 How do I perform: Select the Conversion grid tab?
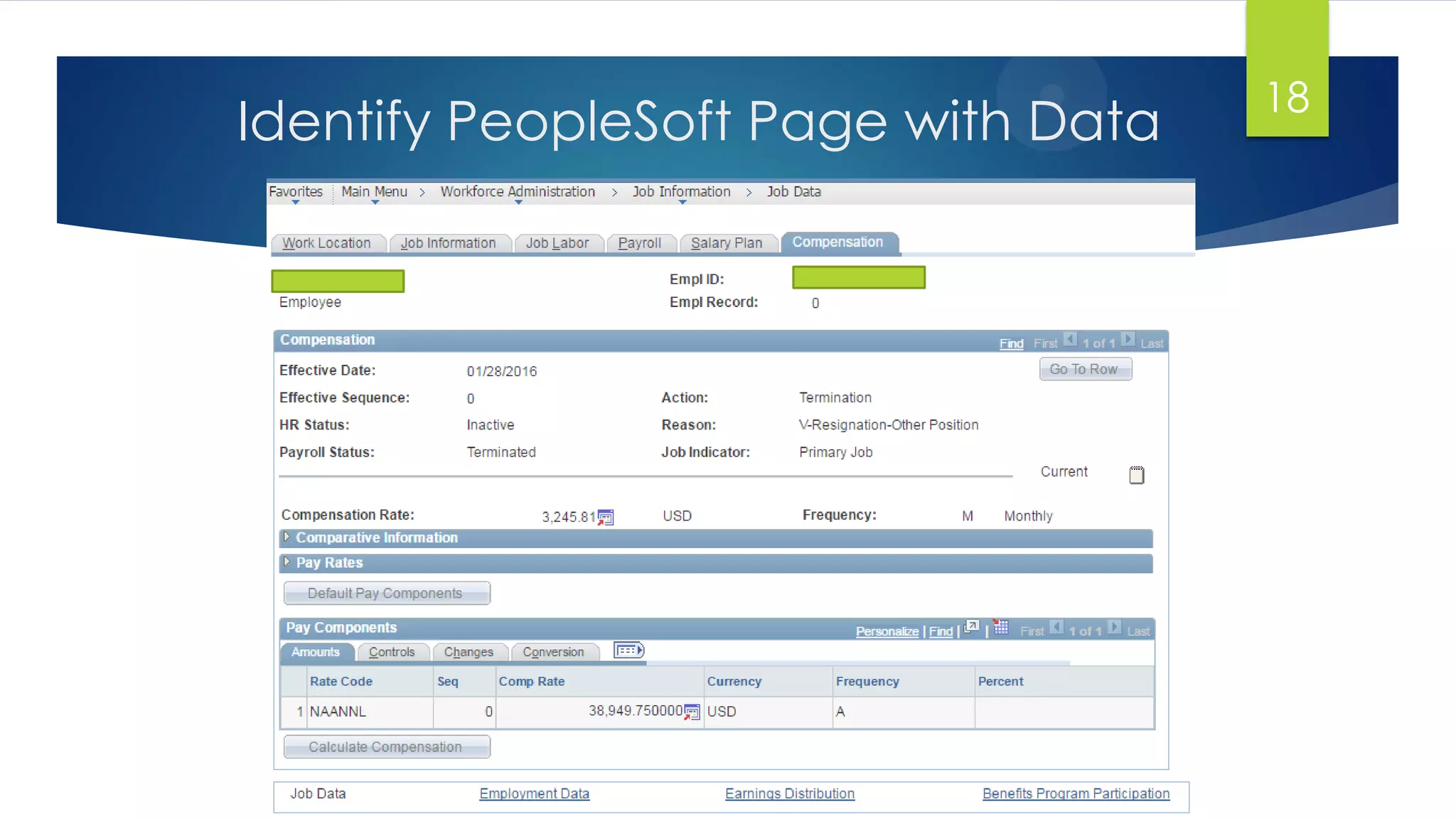coord(554,652)
